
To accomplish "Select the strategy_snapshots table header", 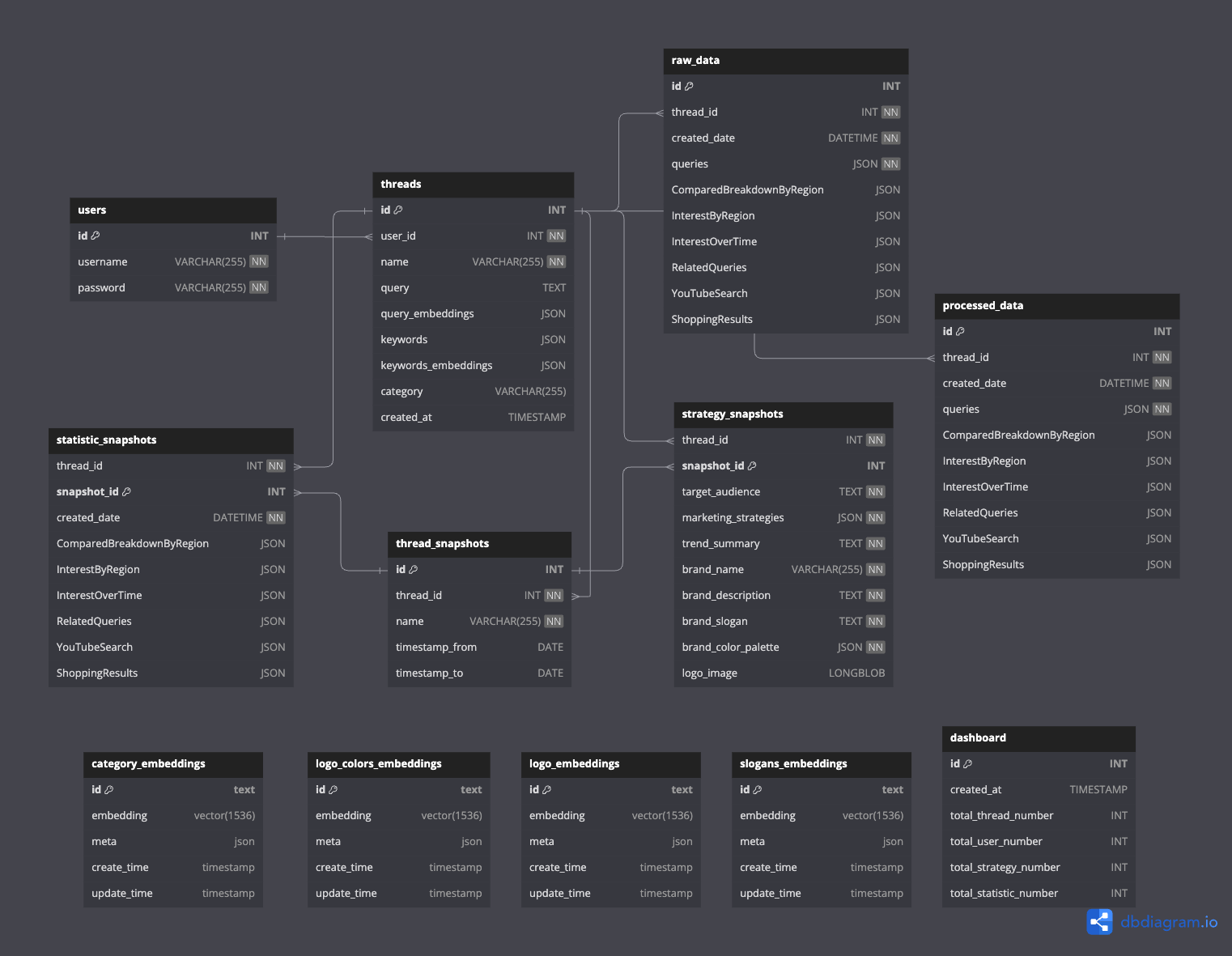I will pos(784,414).
